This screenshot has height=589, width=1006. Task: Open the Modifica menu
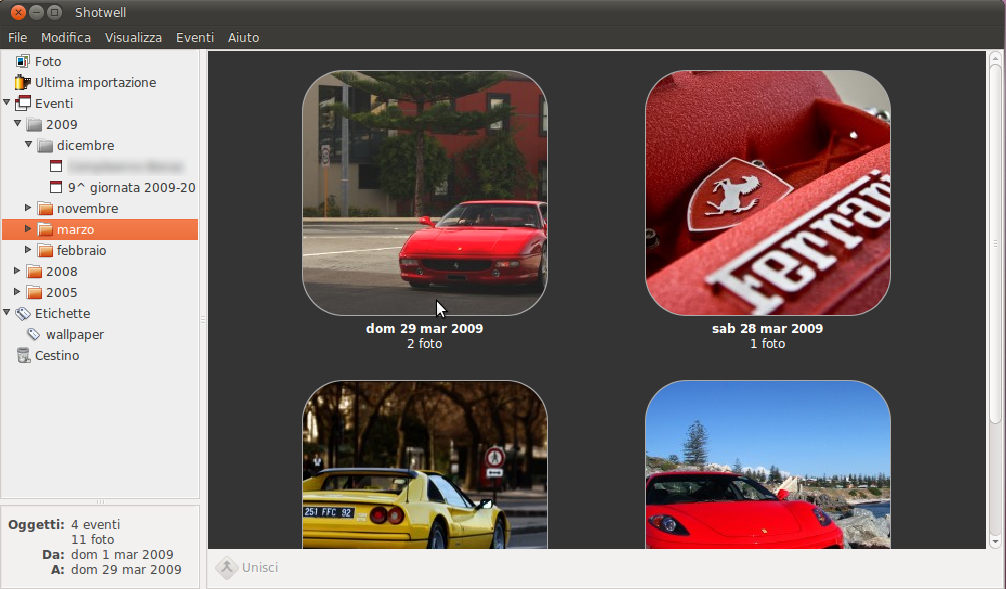tap(66, 37)
